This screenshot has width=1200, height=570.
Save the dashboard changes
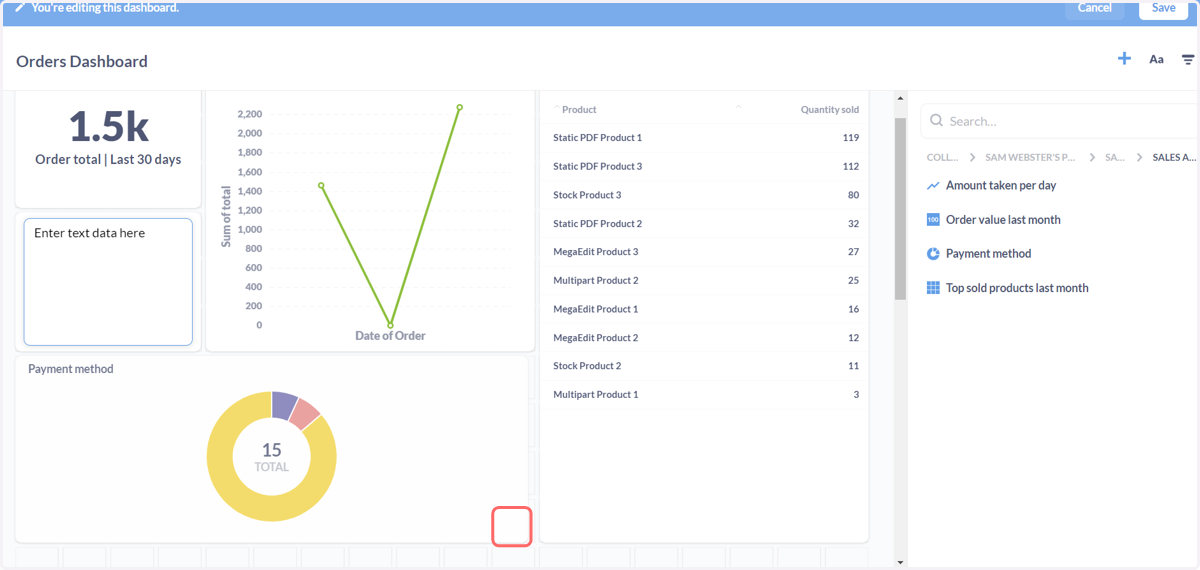1164,8
